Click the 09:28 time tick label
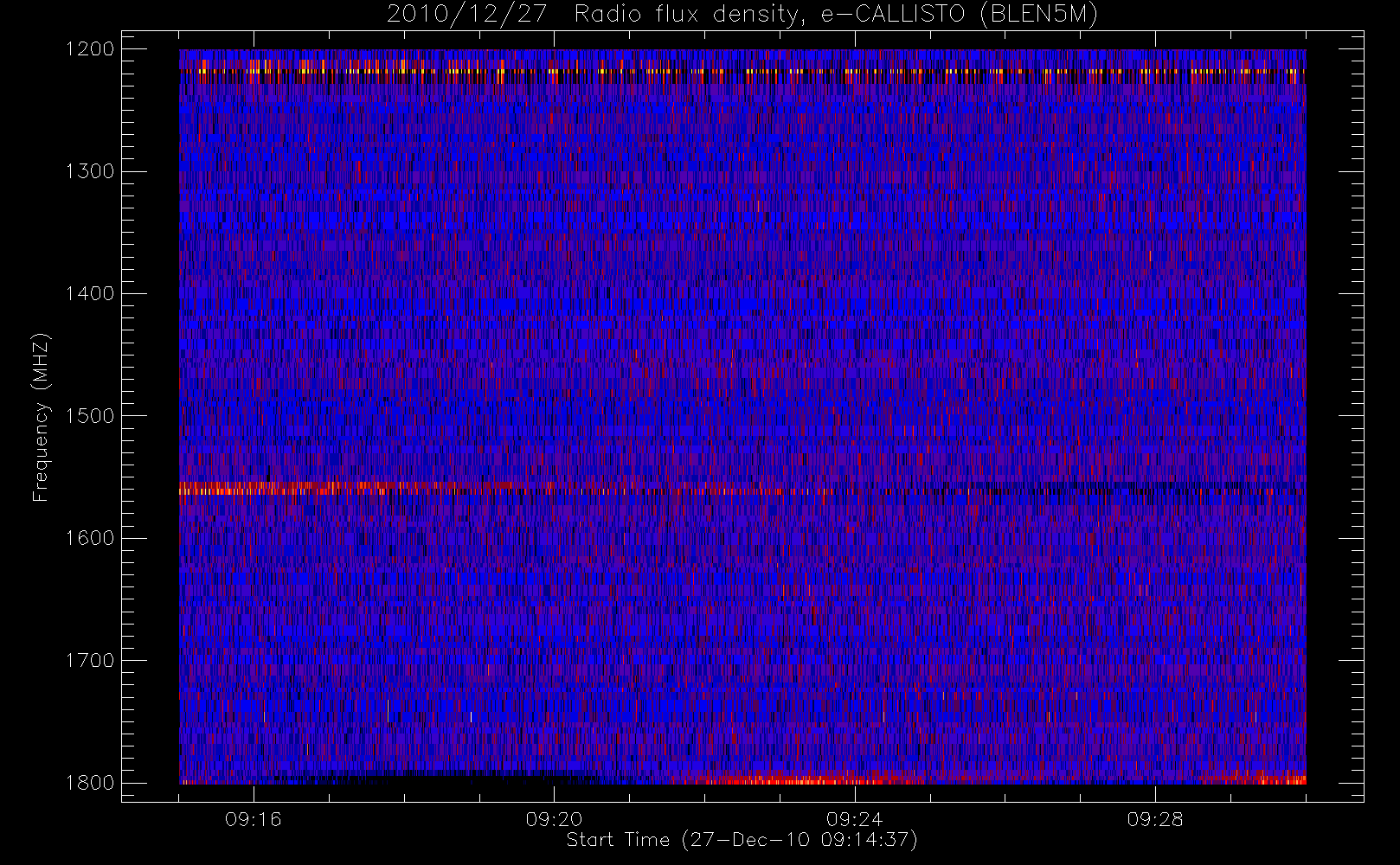 (x=1155, y=819)
